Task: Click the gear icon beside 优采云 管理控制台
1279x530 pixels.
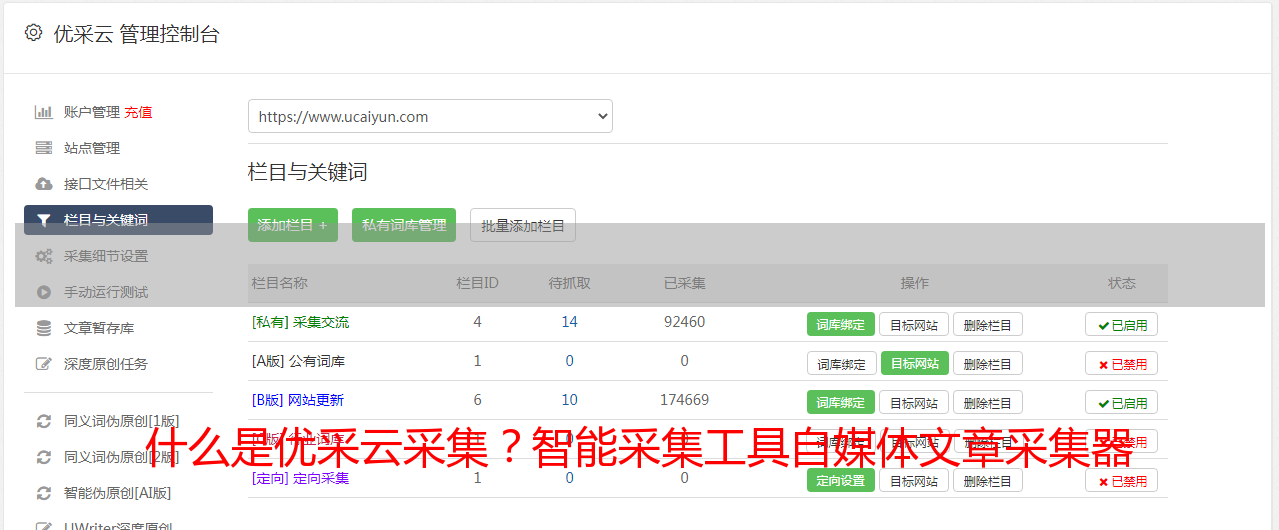Action: coord(33,33)
